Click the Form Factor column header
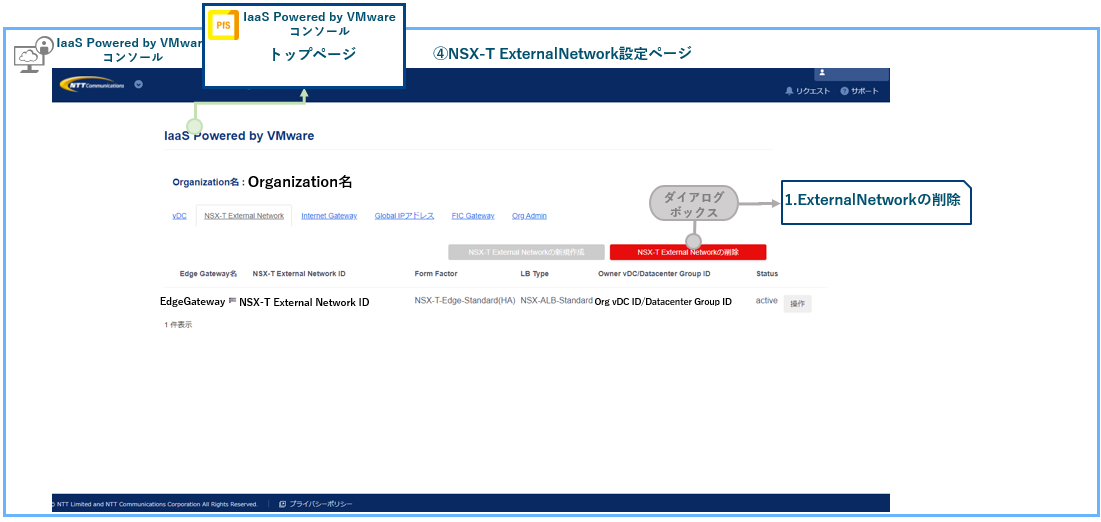This screenshot has height=522, width=1101. tap(436, 274)
